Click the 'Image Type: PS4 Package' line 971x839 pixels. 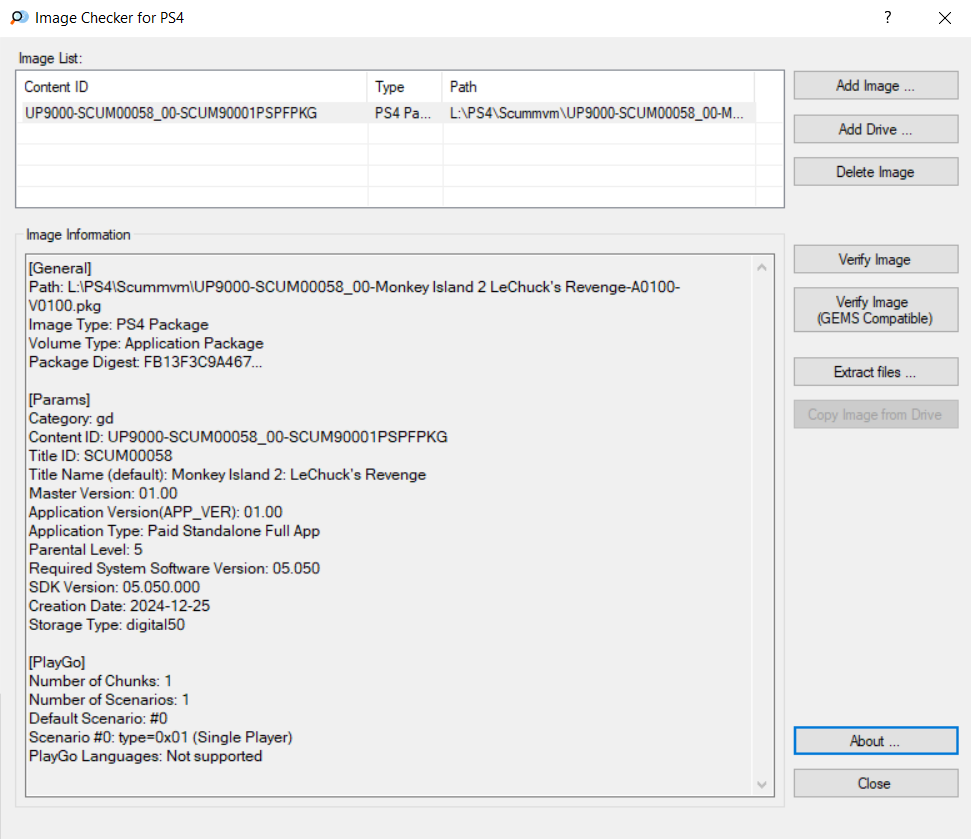pos(118,324)
